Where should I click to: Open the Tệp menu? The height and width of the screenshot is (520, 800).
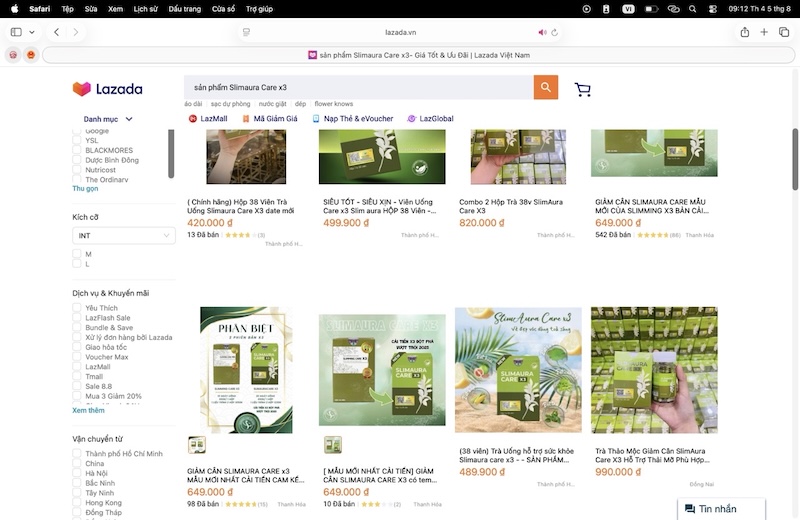point(67,9)
